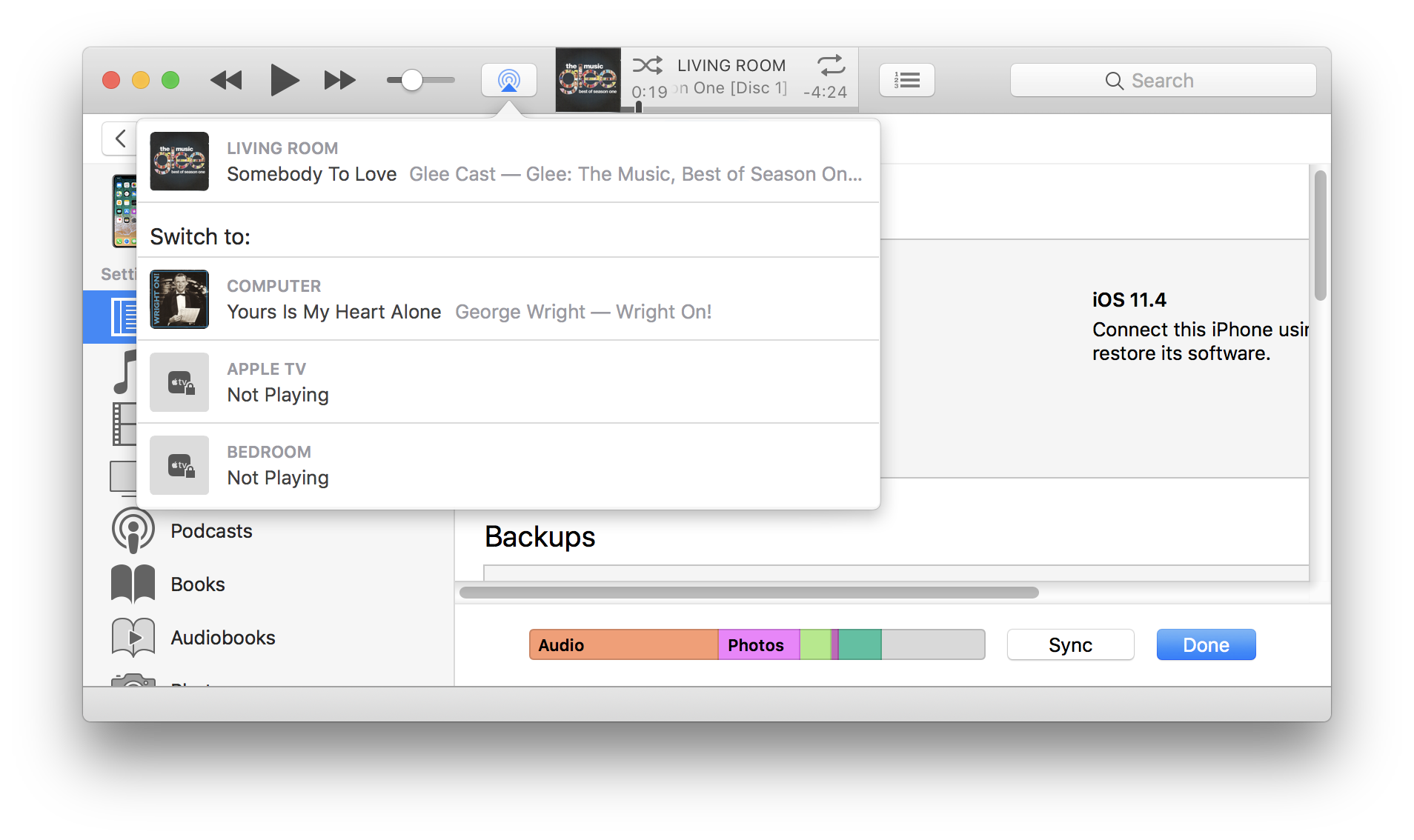This screenshot has height=840, width=1414.
Task: Click the Wright On! album thumbnail
Action: pos(179,299)
